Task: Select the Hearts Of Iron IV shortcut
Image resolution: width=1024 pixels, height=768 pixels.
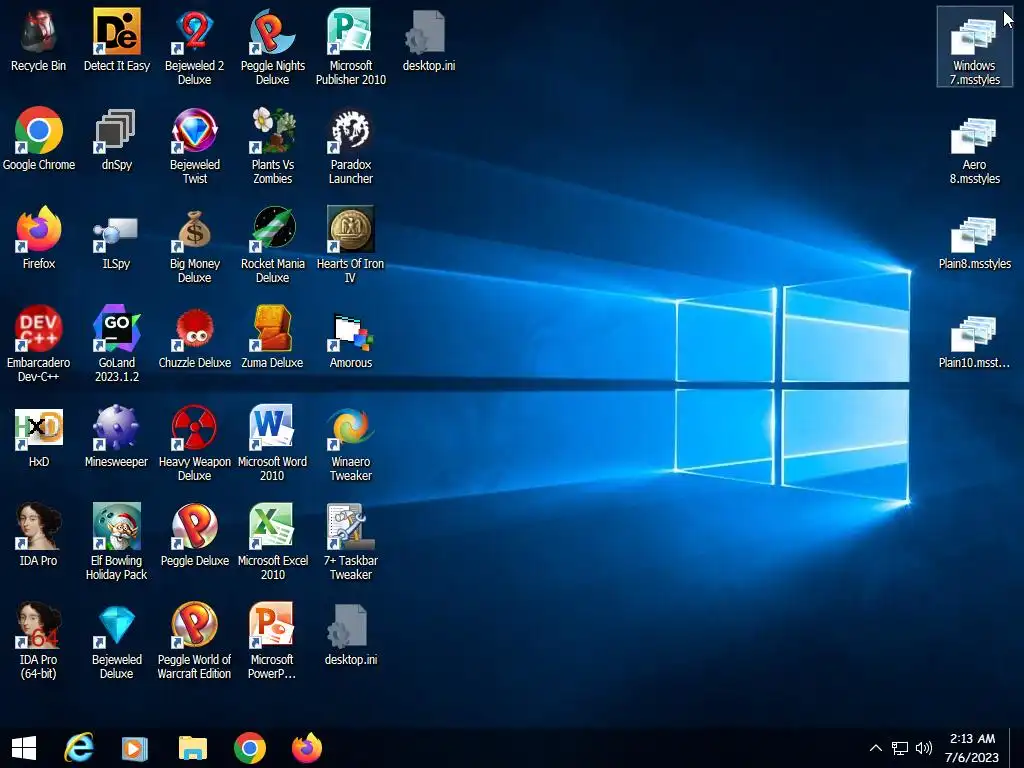Action: 351,246
